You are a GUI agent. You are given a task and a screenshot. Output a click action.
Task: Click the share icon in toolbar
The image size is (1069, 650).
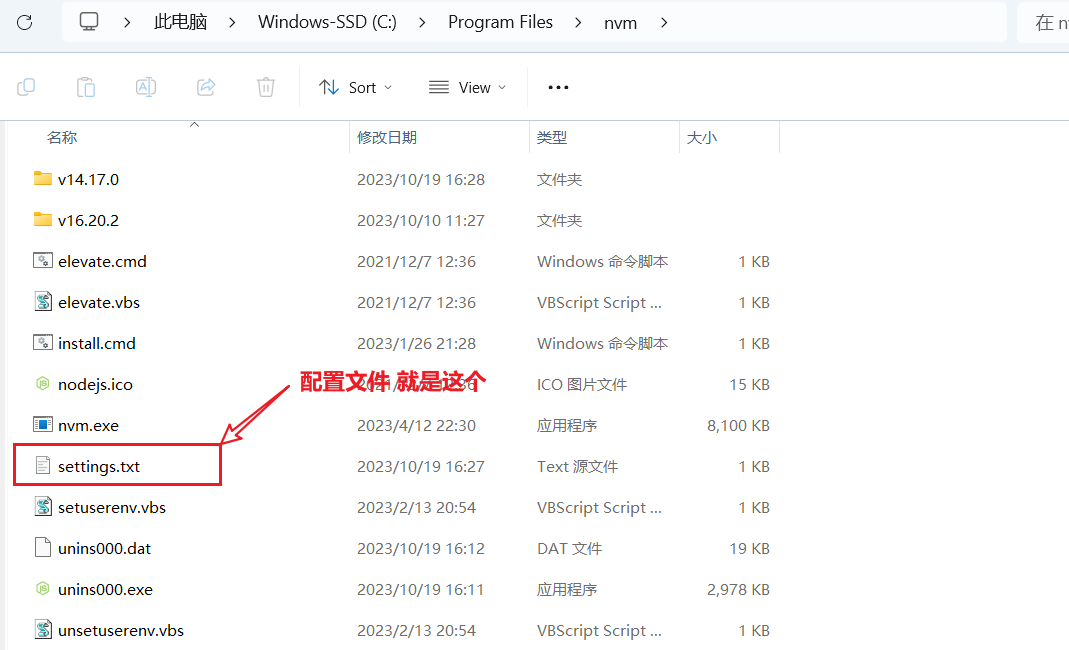pyautogui.click(x=206, y=87)
